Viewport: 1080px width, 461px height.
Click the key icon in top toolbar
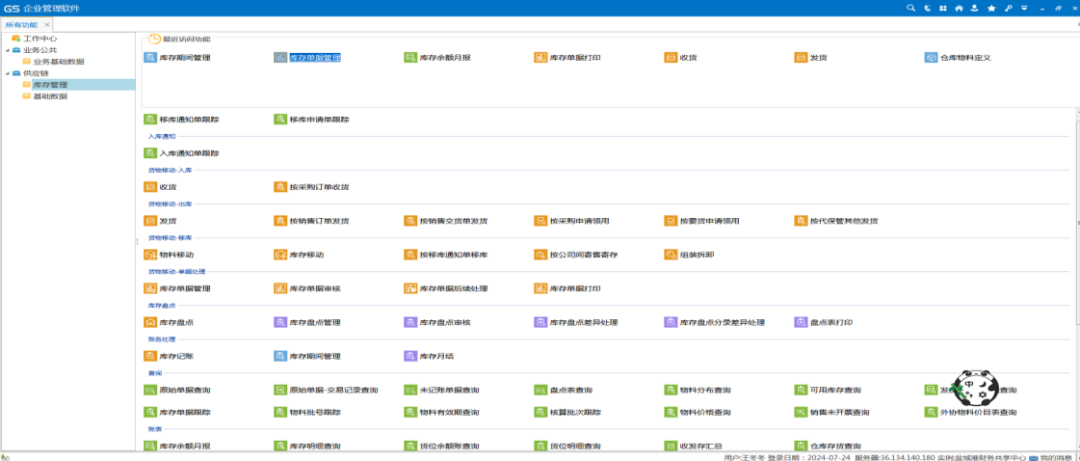[1008, 8]
